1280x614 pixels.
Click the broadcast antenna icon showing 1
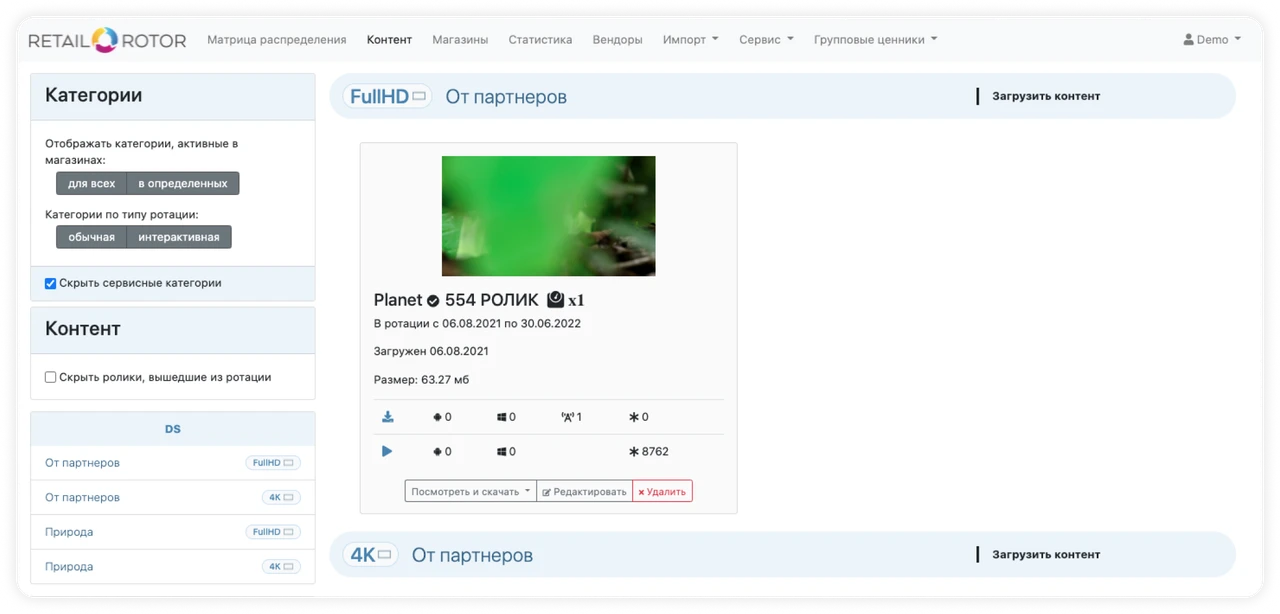pyautogui.click(x=566, y=417)
